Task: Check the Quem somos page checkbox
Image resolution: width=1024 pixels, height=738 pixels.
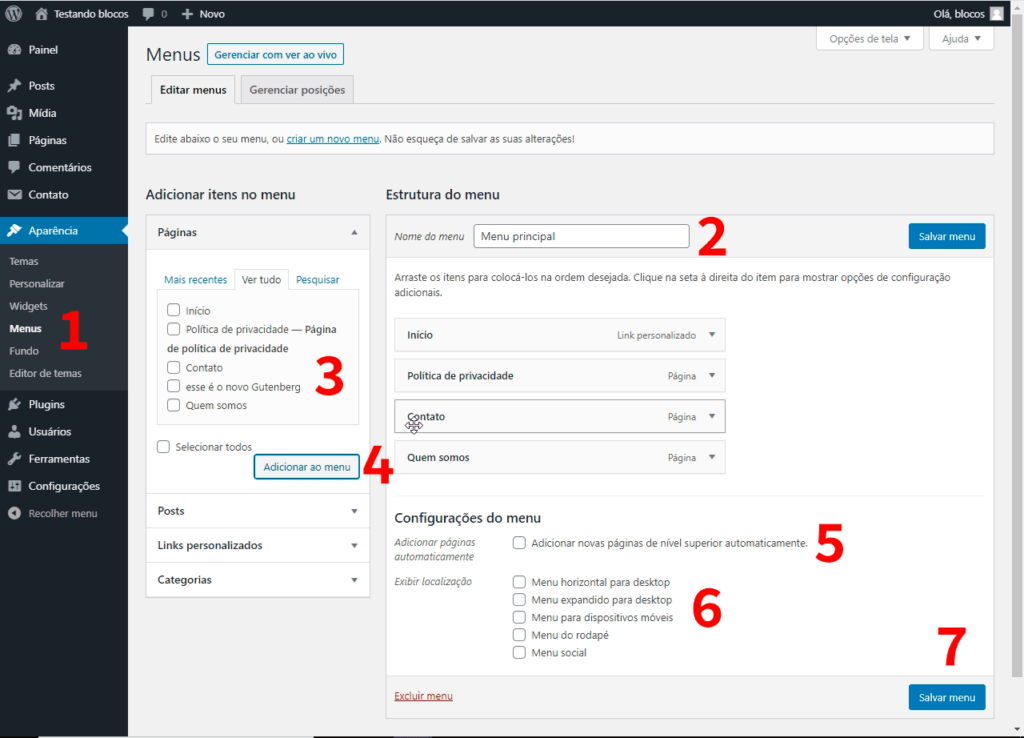Action: (174, 405)
